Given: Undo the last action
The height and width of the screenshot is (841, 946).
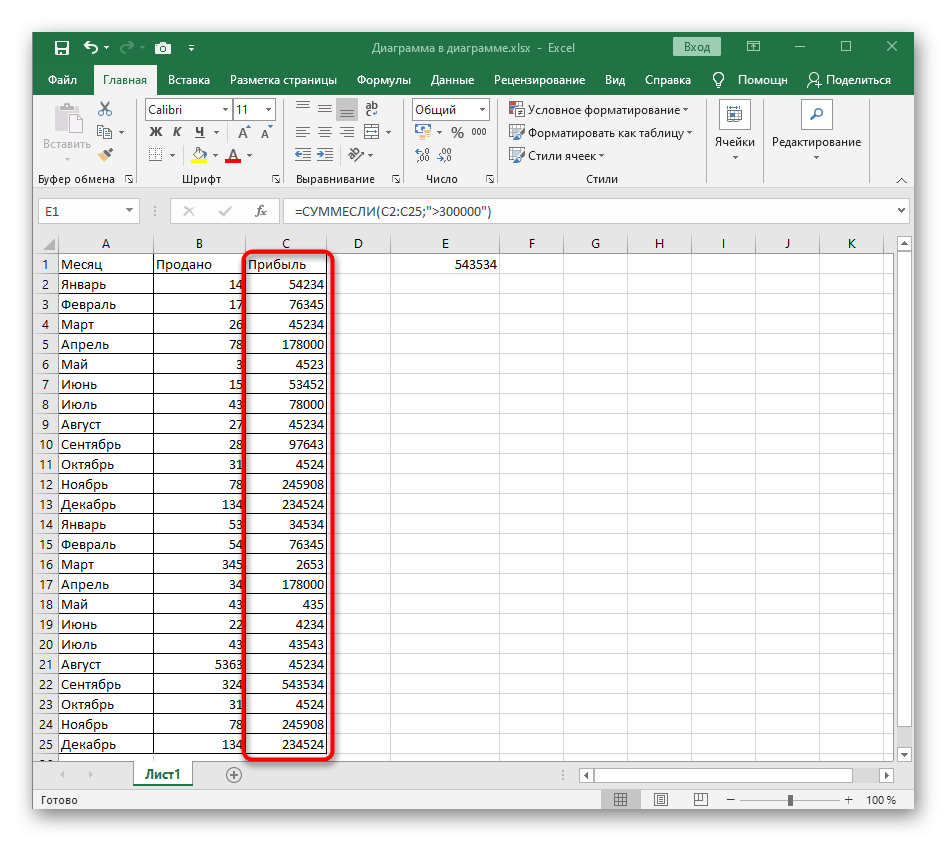Looking at the screenshot, I should click(x=90, y=47).
